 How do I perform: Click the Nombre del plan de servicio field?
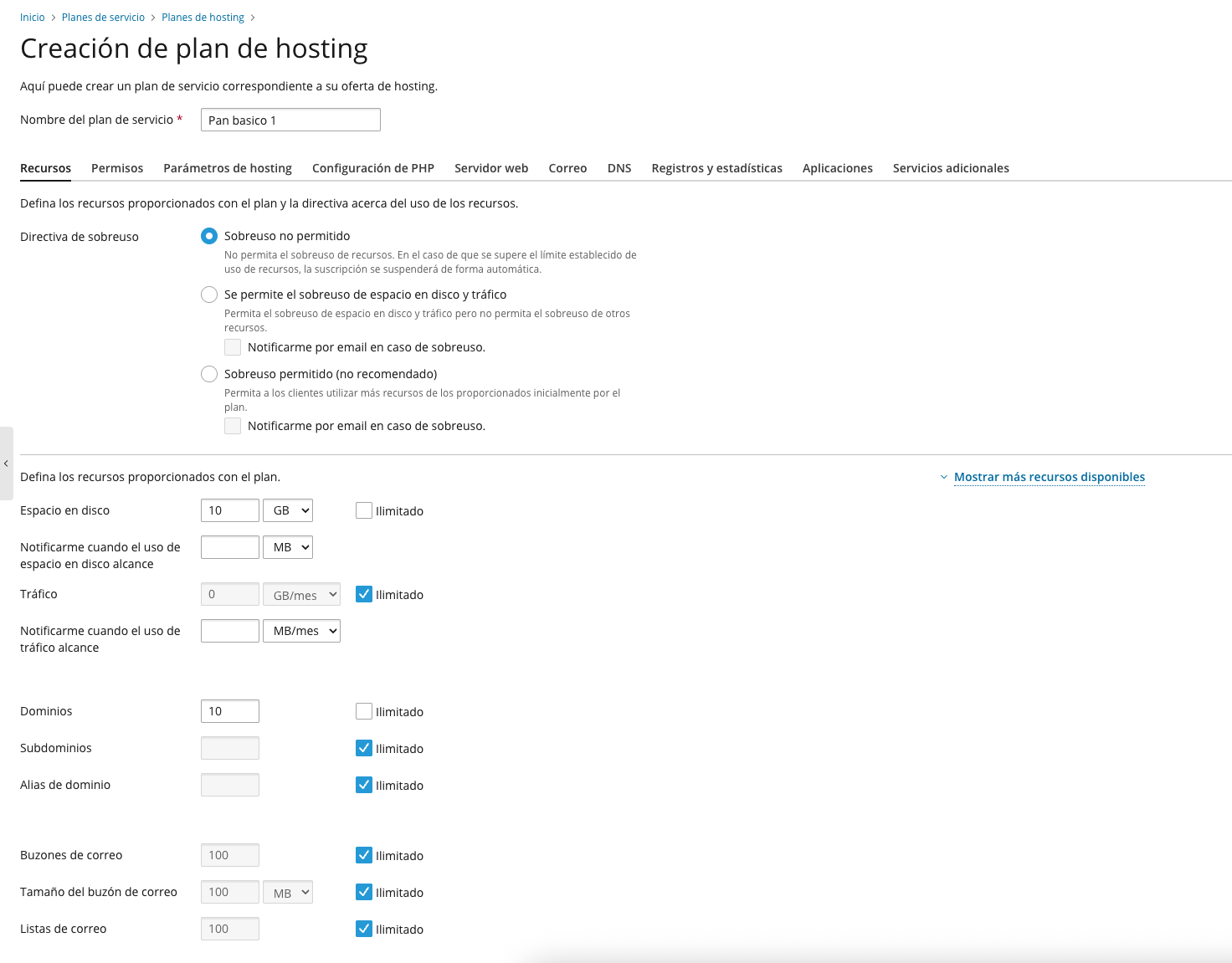[290, 120]
